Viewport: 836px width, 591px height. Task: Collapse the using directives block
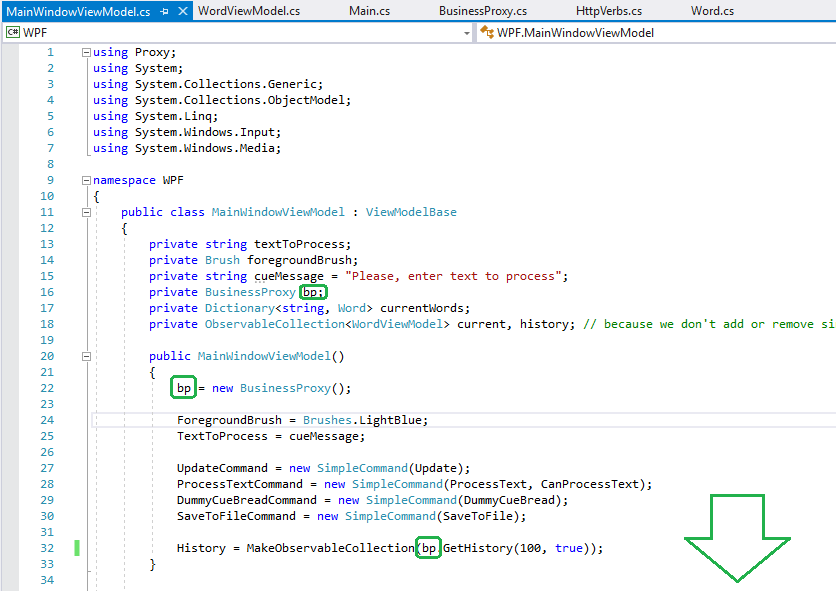click(x=86, y=52)
